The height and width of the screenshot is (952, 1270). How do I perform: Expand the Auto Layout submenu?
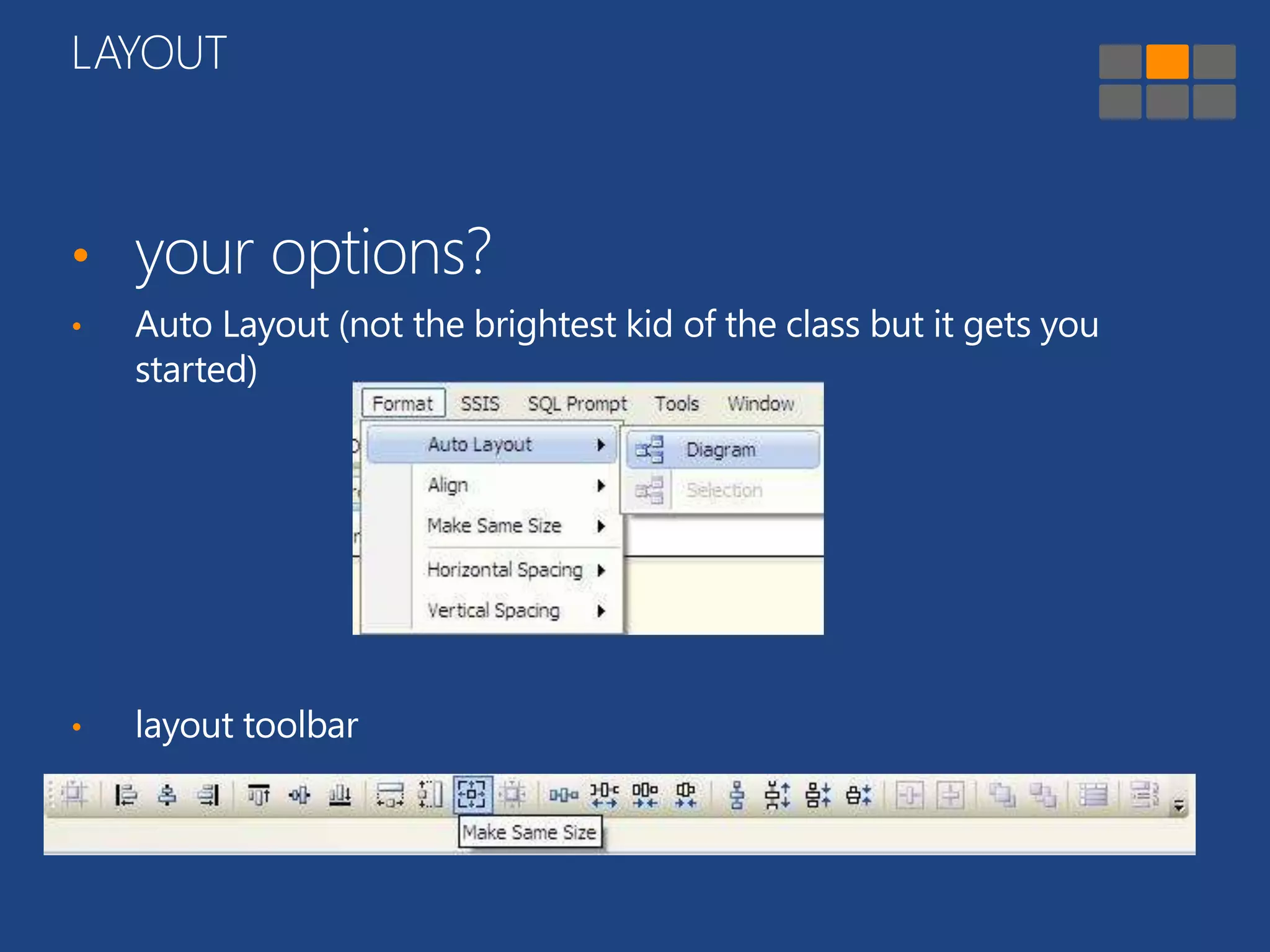click(x=492, y=444)
